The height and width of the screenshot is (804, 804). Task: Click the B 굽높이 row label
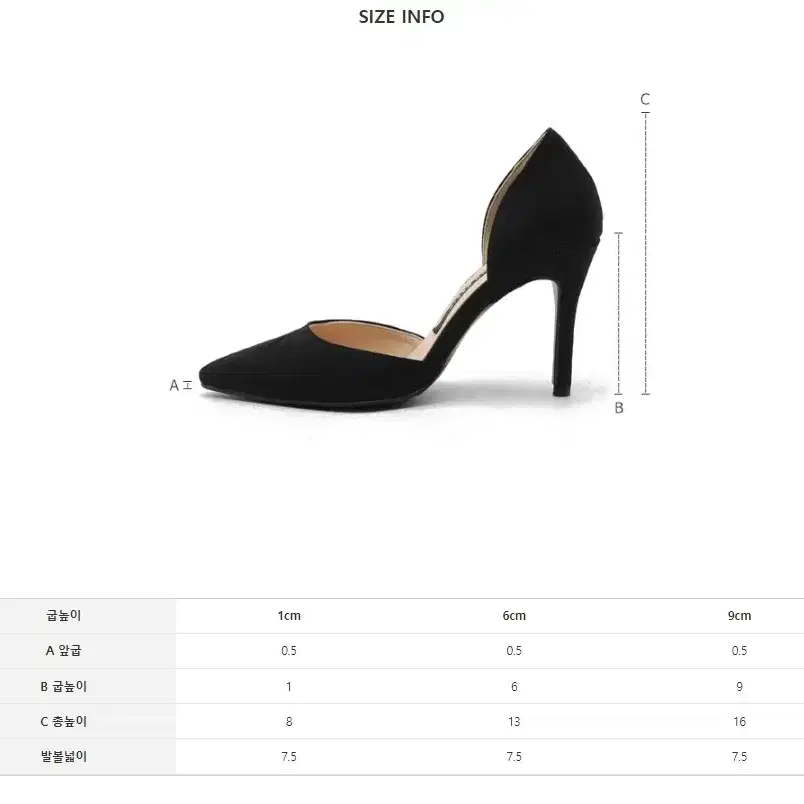64,686
